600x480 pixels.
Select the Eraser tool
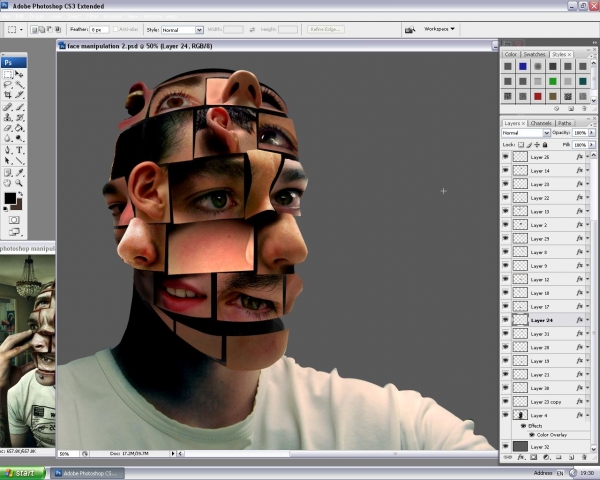pyautogui.click(x=8, y=128)
